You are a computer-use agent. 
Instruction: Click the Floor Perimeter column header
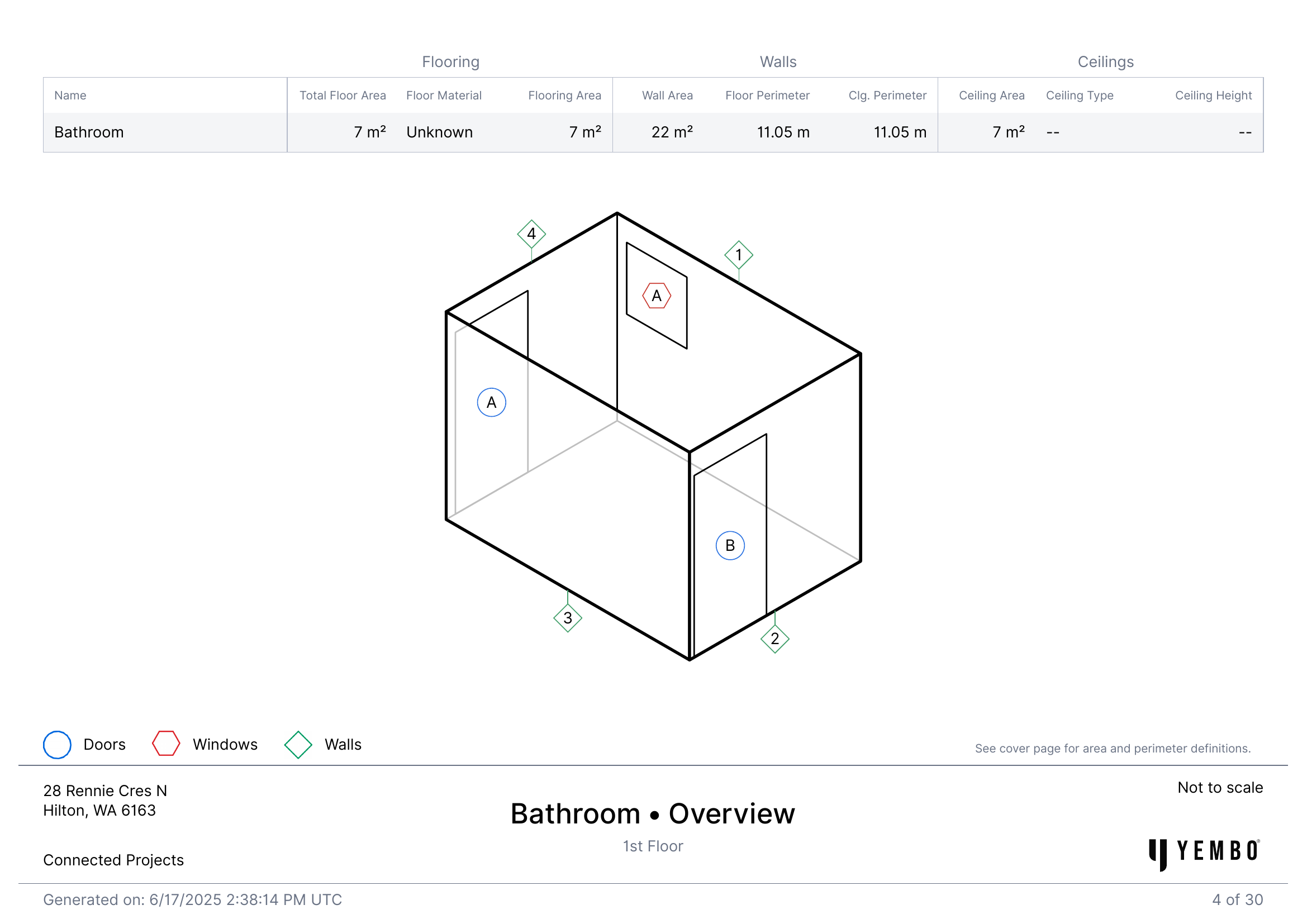pyautogui.click(x=767, y=96)
